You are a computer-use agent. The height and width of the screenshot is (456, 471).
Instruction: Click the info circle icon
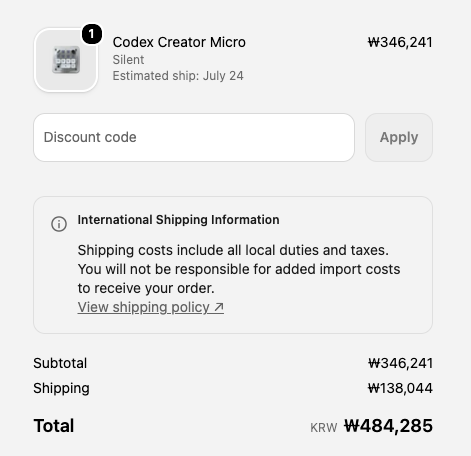[x=59, y=224]
